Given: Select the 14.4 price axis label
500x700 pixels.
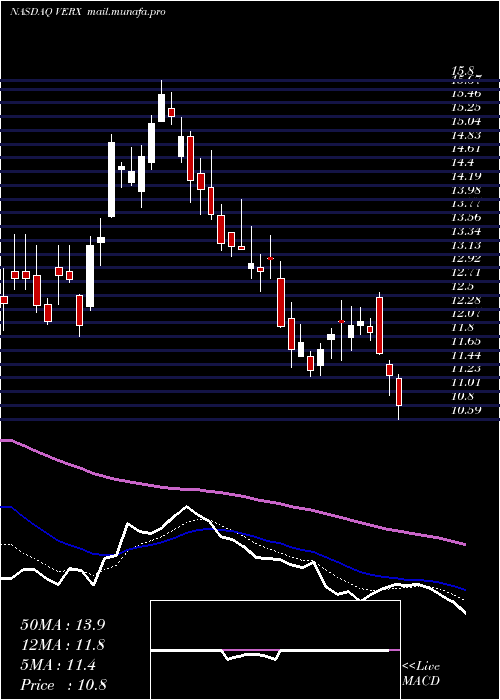Looking at the screenshot, I should pyautogui.click(x=462, y=163).
